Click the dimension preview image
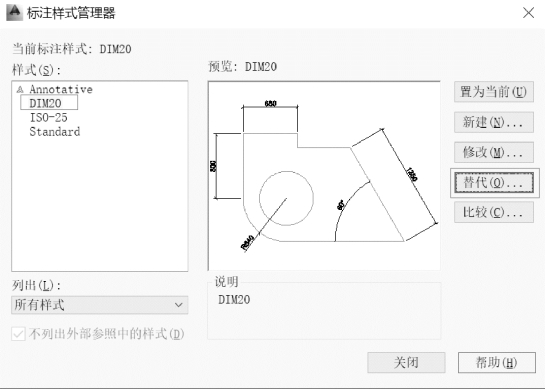The width and height of the screenshot is (545, 389). pyautogui.click(x=324, y=176)
